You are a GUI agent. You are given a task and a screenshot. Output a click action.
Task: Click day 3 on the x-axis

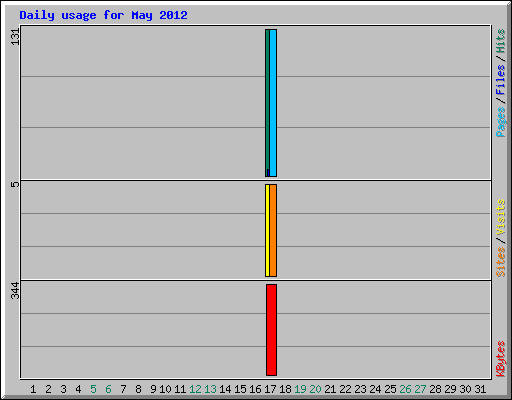[63, 389]
